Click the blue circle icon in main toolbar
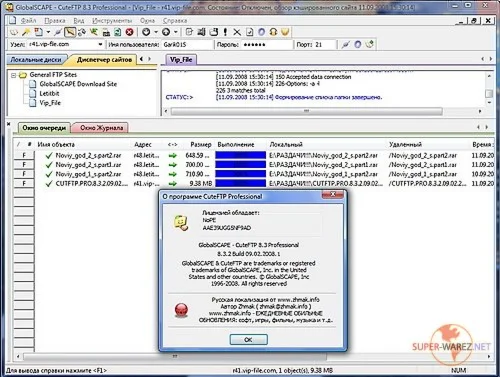 [262, 32]
